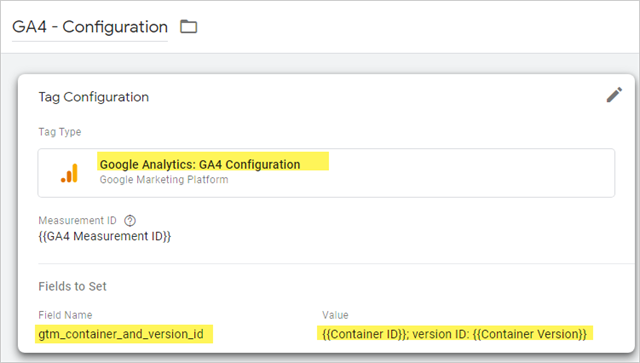Click the Fields to Set heading
This screenshot has height=363, width=640.
click(72, 286)
